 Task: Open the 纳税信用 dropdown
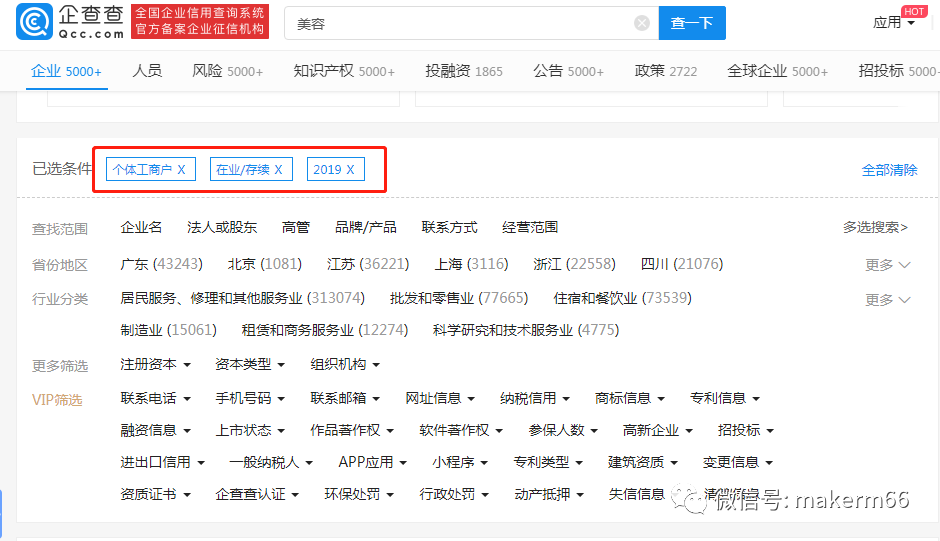click(535, 398)
